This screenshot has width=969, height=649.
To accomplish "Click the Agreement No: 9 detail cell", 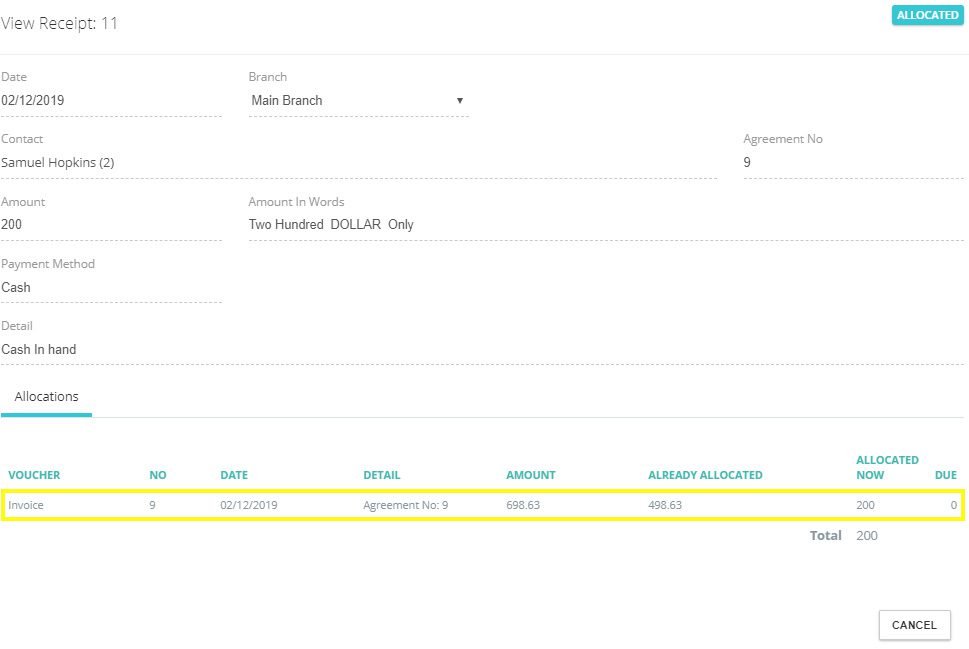I will click(405, 505).
